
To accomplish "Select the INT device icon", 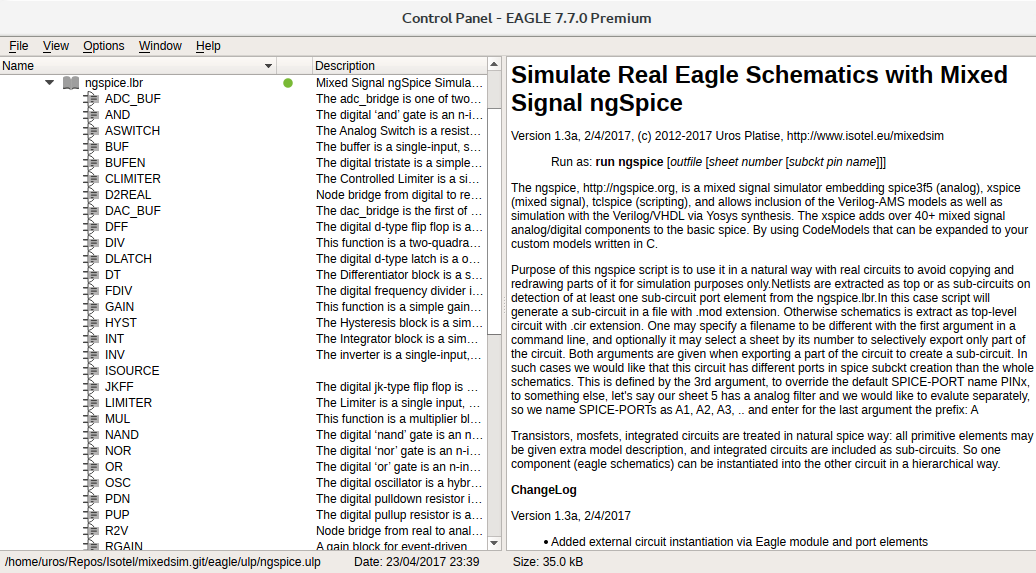I will pos(91,339).
